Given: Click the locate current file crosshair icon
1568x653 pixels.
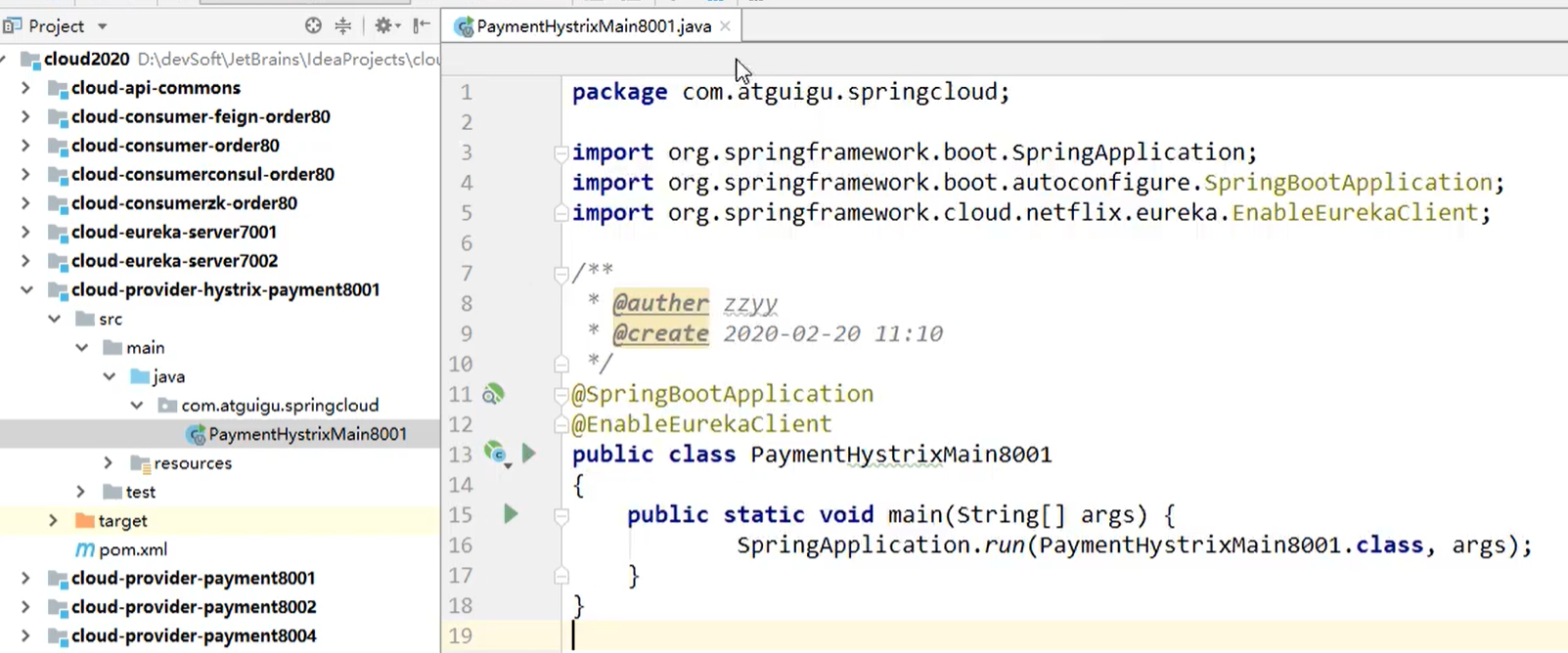Looking at the screenshot, I should [x=313, y=26].
